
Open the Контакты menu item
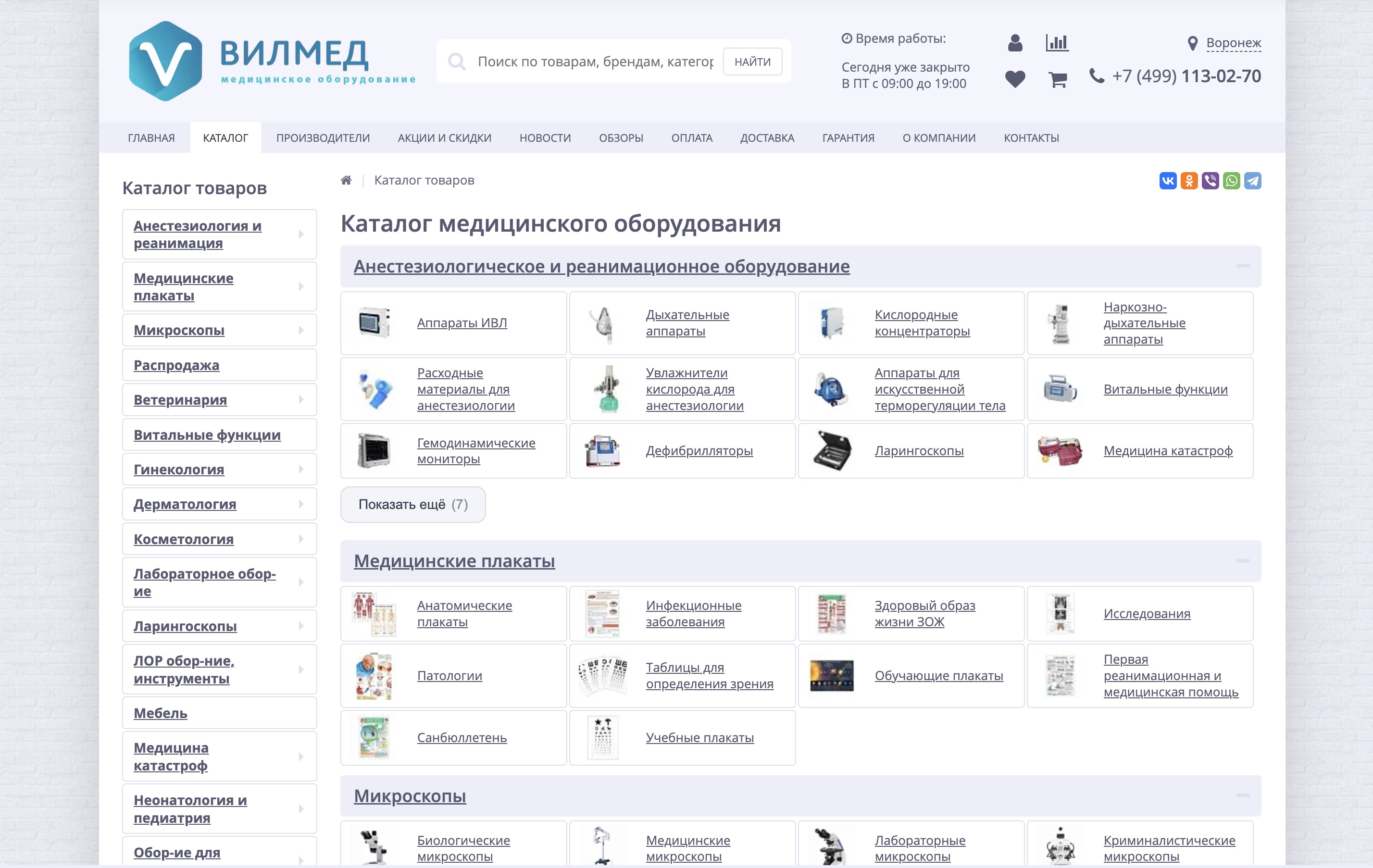pyautogui.click(x=1031, y=138)
